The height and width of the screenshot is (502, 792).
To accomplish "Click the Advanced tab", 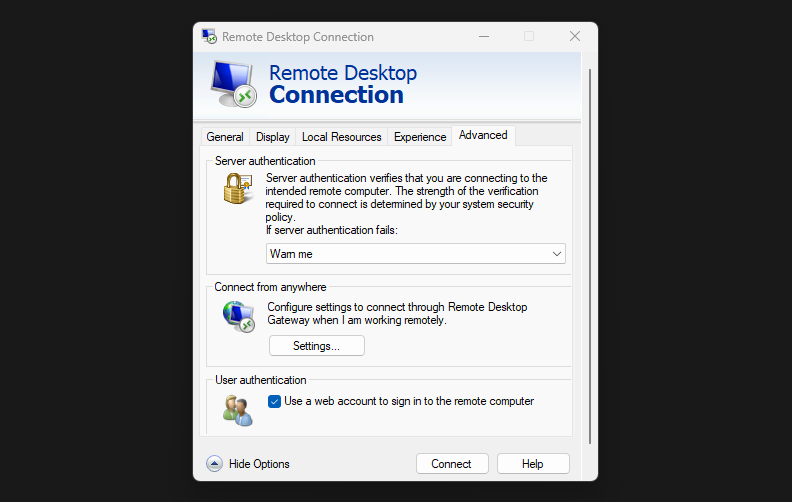I will (x=483, y=135).
